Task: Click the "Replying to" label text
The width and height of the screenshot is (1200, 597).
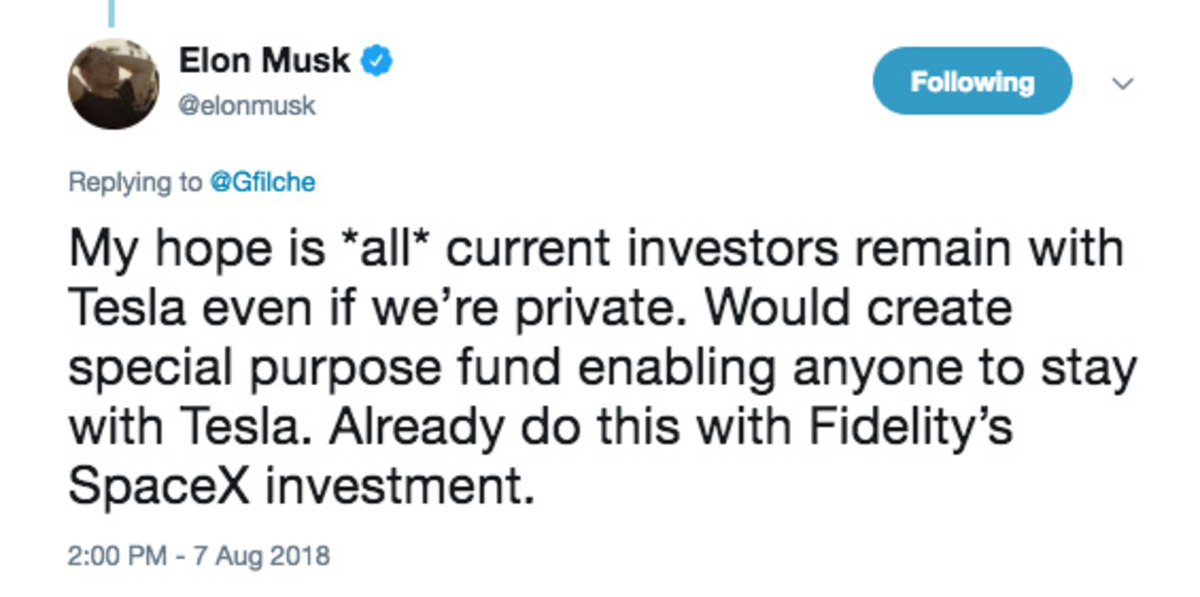Action: pos(134,183)
